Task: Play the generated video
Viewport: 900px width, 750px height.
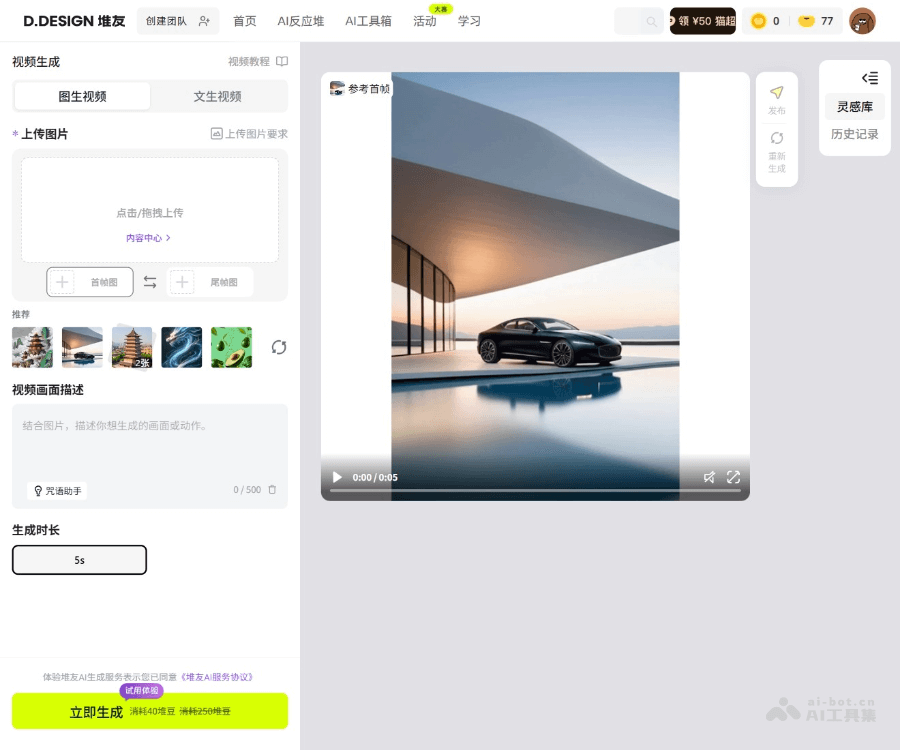Action: (x=337, y=477)
